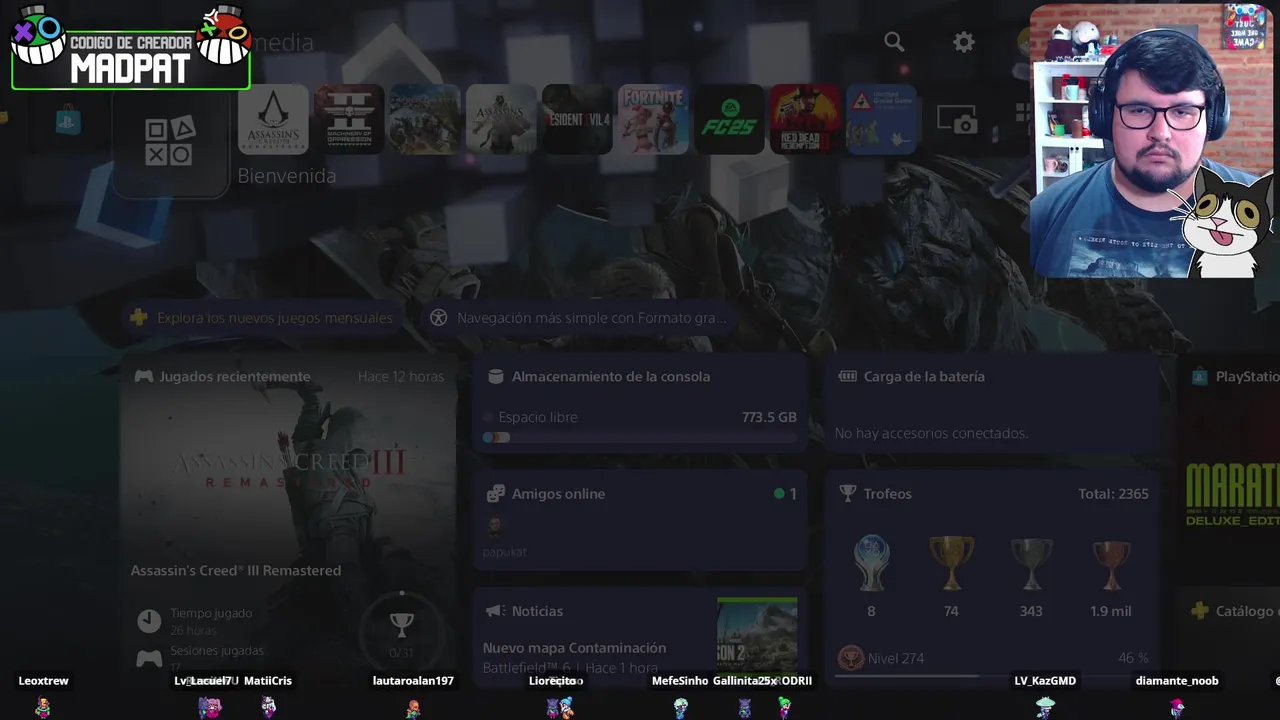Select the silver trophy icon
Viewport: 1280px width, 720px height.
[1031, 563]
